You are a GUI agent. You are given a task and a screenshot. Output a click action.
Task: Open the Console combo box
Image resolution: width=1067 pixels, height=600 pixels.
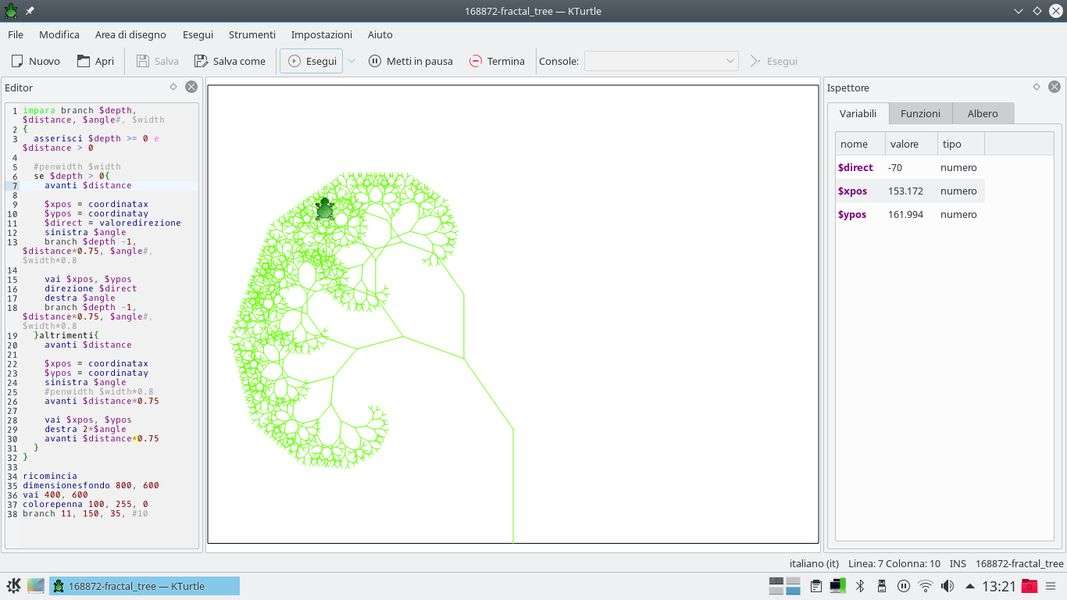point(661,61)
